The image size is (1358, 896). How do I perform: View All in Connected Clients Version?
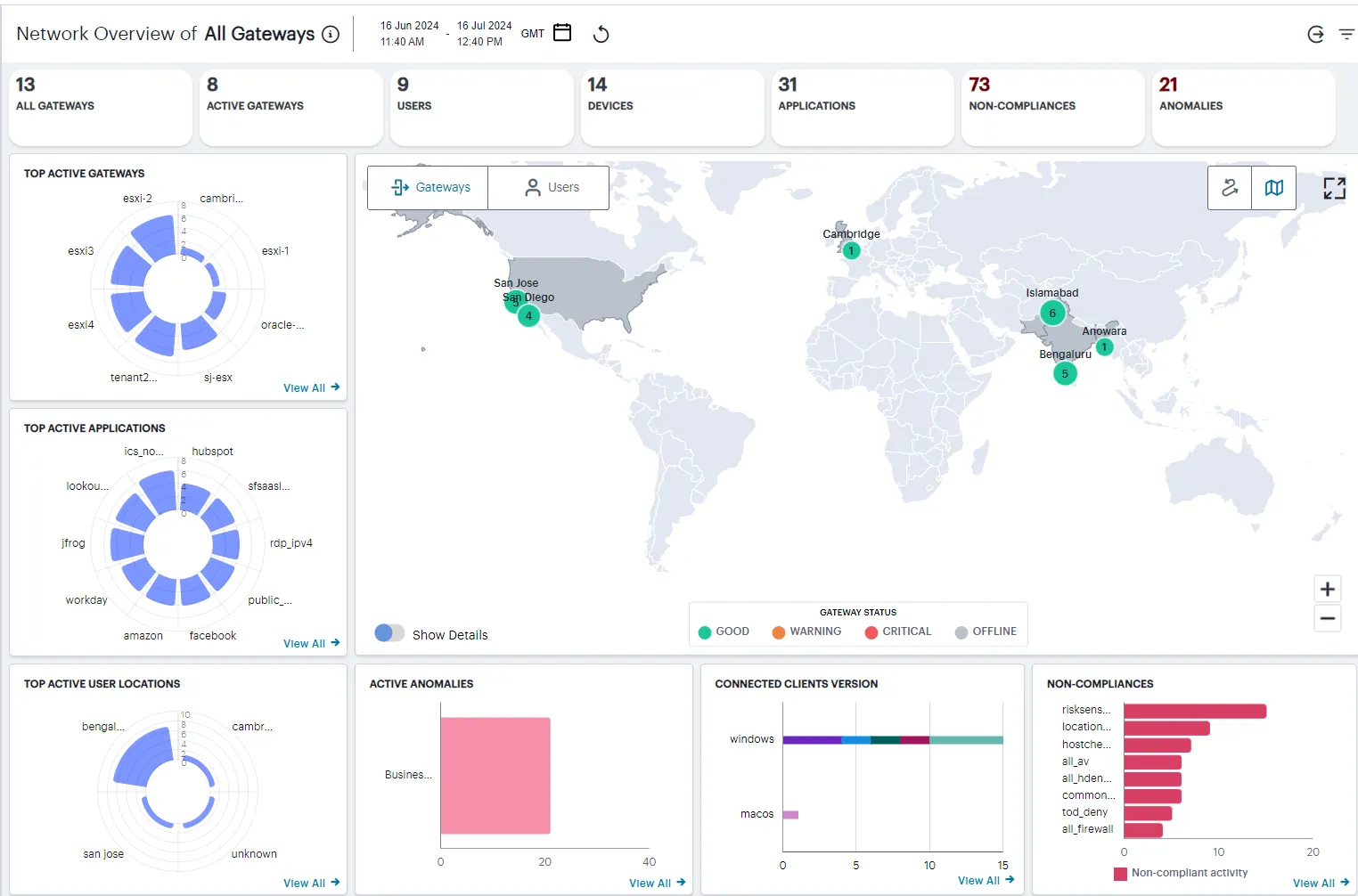pos(986,880)
